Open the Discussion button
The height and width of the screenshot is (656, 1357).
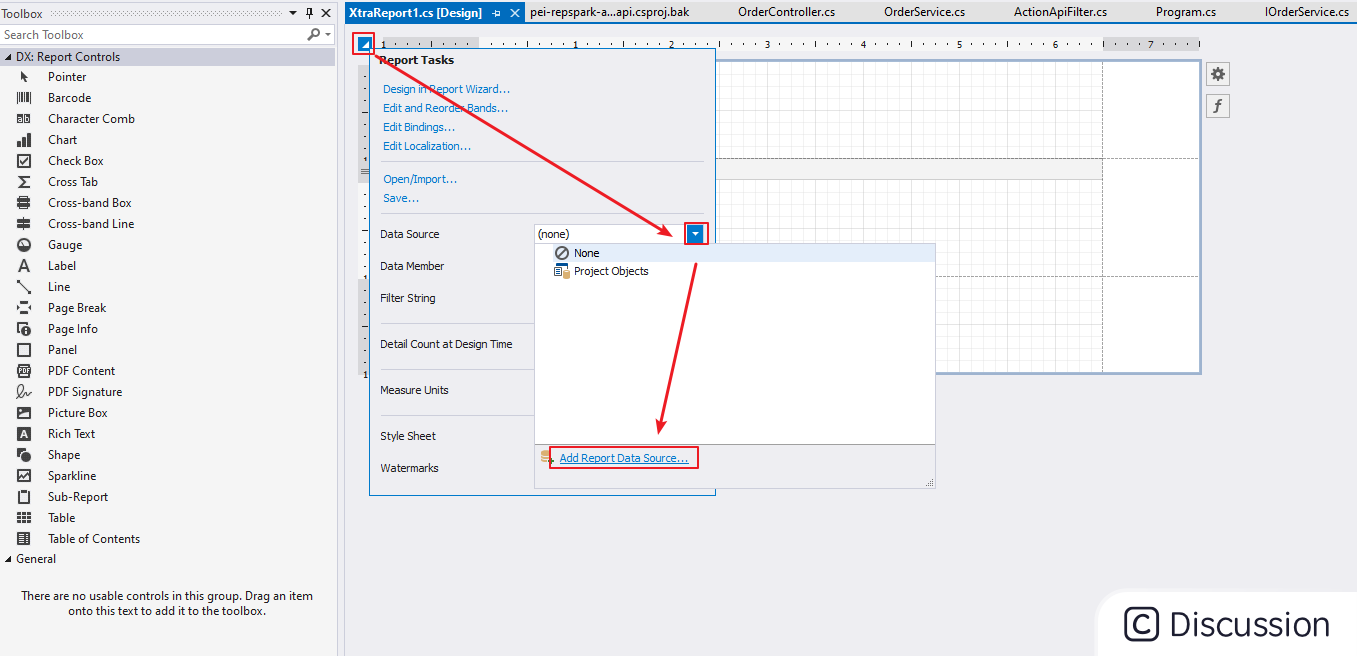(1227, 624)
